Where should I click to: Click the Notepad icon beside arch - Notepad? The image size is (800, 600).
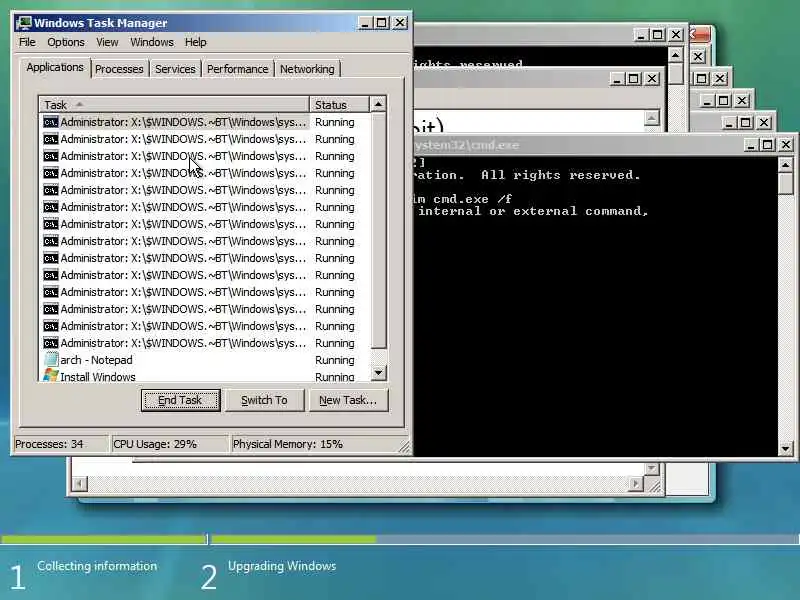click(51, 360)
